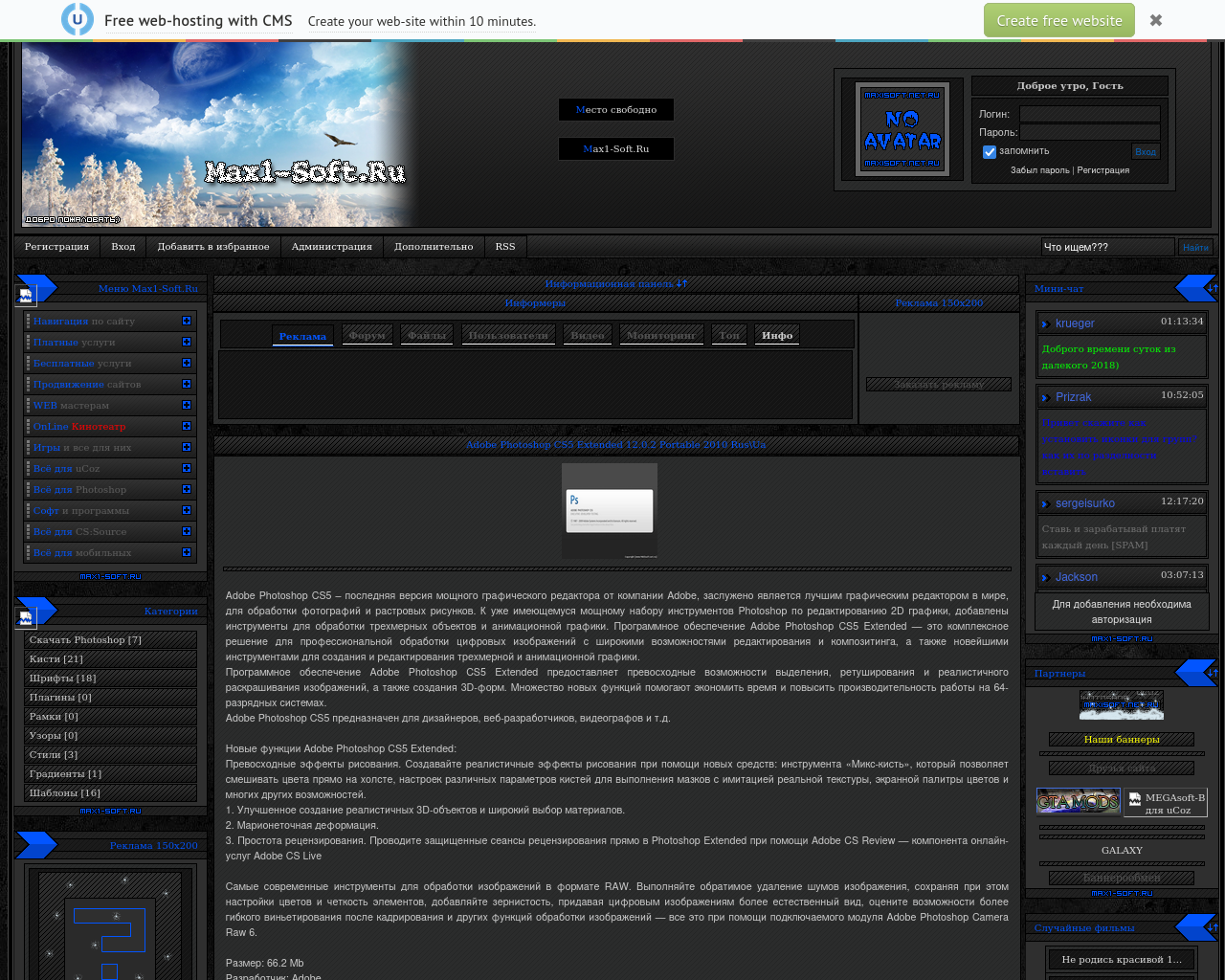Viewport: 1225px width, 980px height.
Task: Expand Всё для мобильных plus icon
Action: [x=187, y=553]
